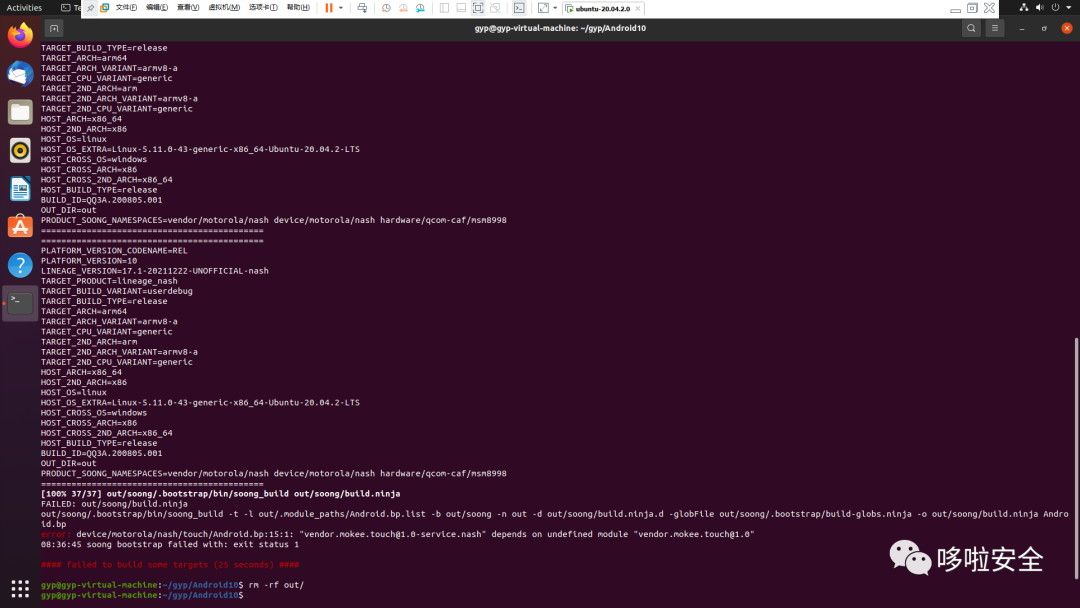
Task: Open a new terminal tab button
Action: (x=54, y=28)
